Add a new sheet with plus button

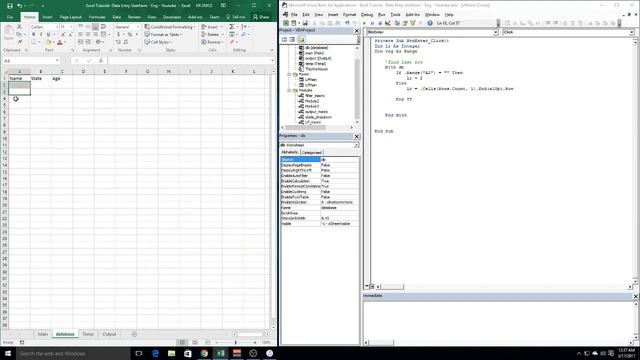click(134, 334)
